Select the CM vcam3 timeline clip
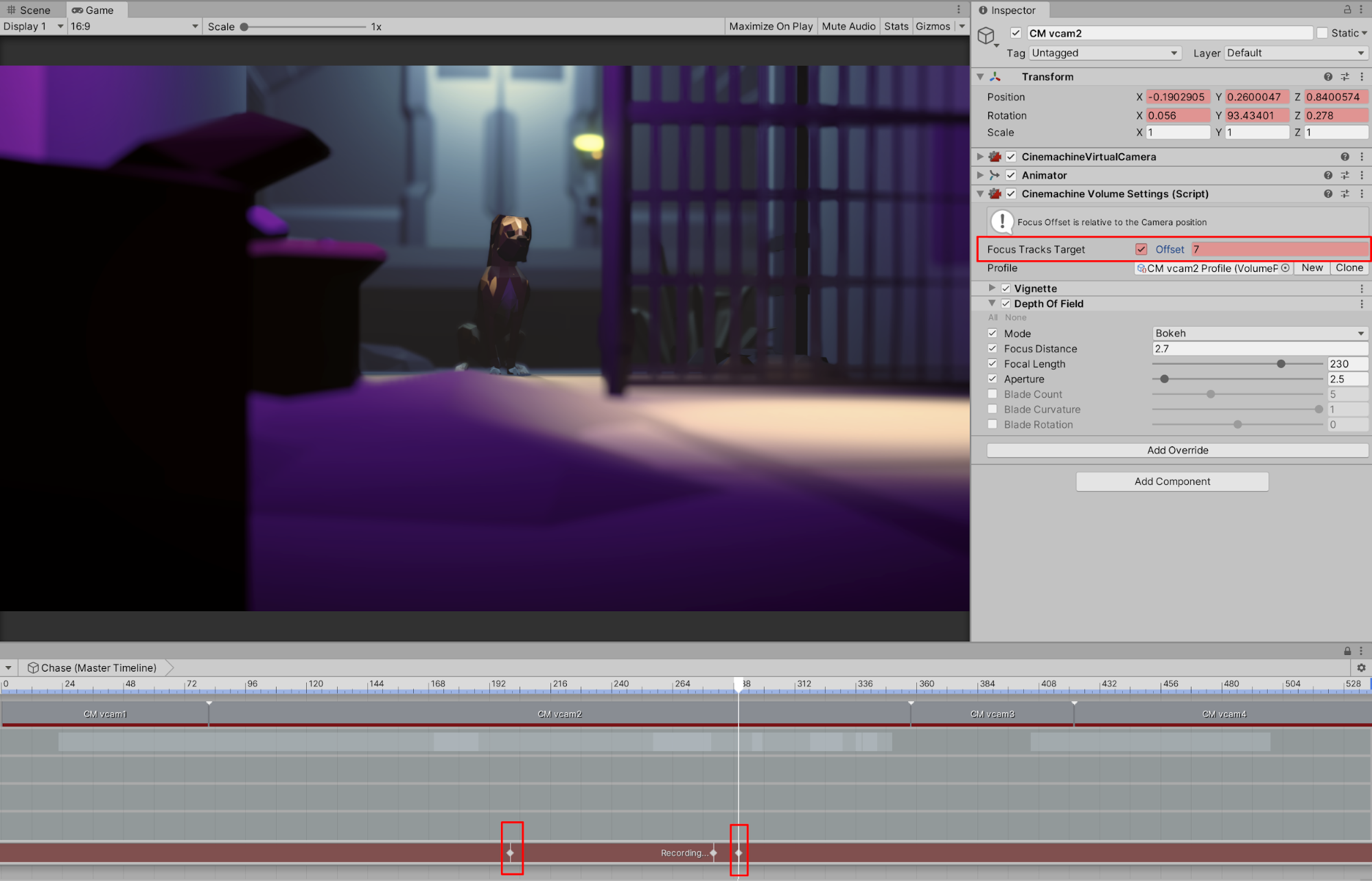This screenshot has height=881, width=1372. pos(992,714)
